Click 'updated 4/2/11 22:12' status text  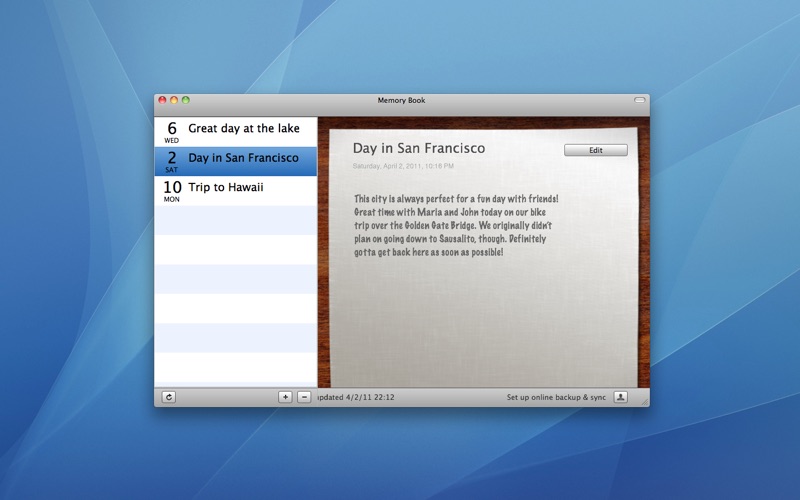click(356, 397)
